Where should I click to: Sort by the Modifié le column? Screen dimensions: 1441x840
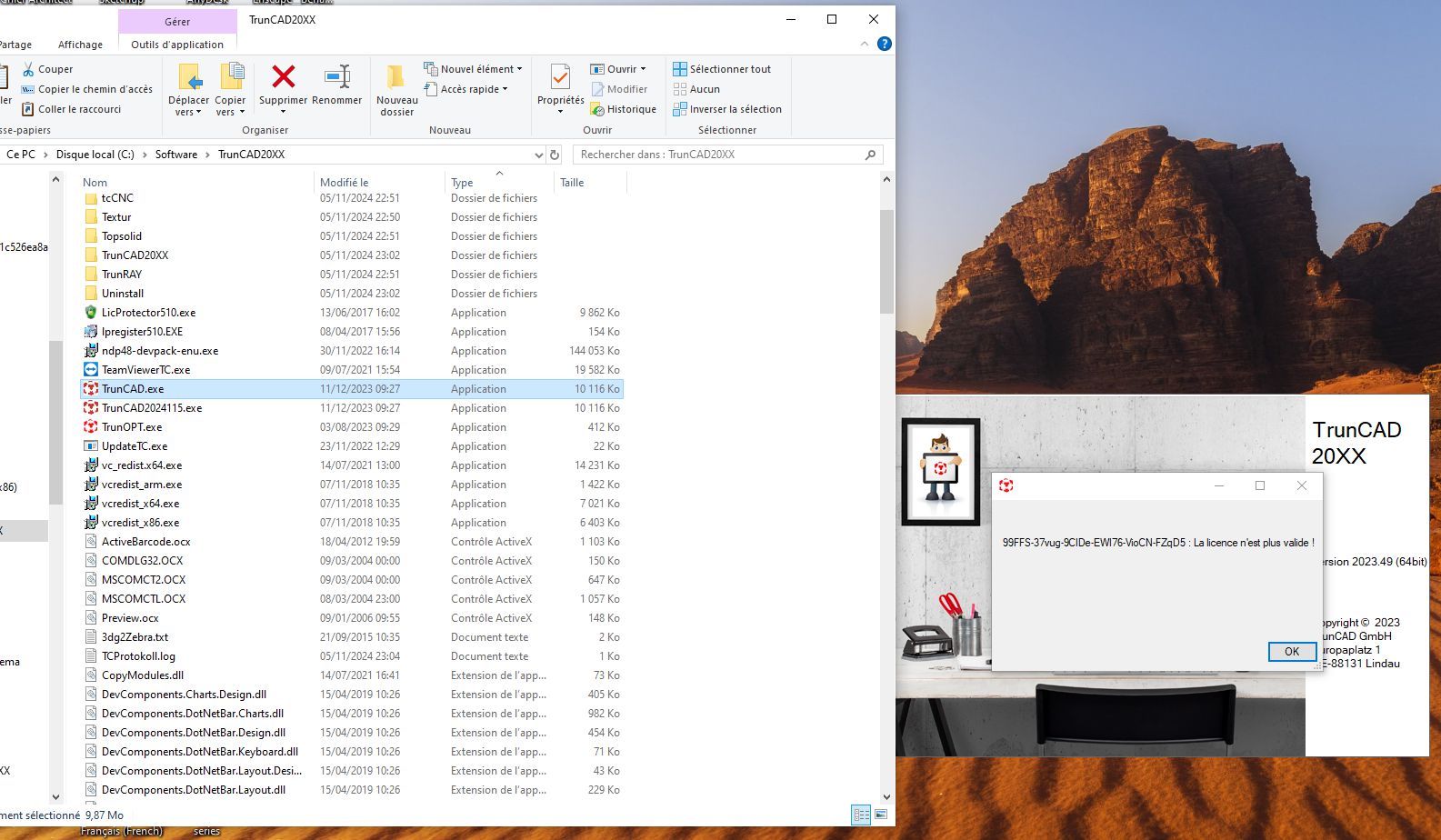(x=345, y=183)
